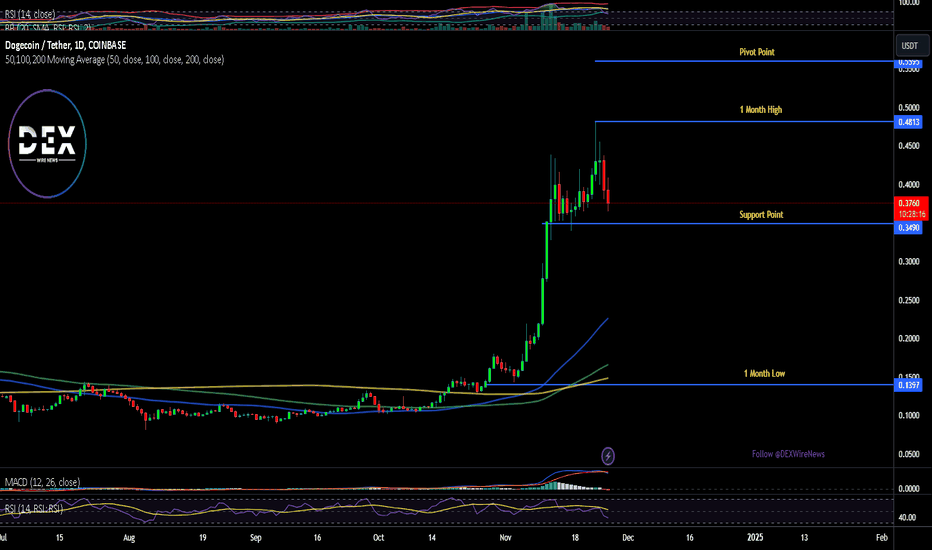
Task: Click the Pivot Point label
Action: coord(757,52)
